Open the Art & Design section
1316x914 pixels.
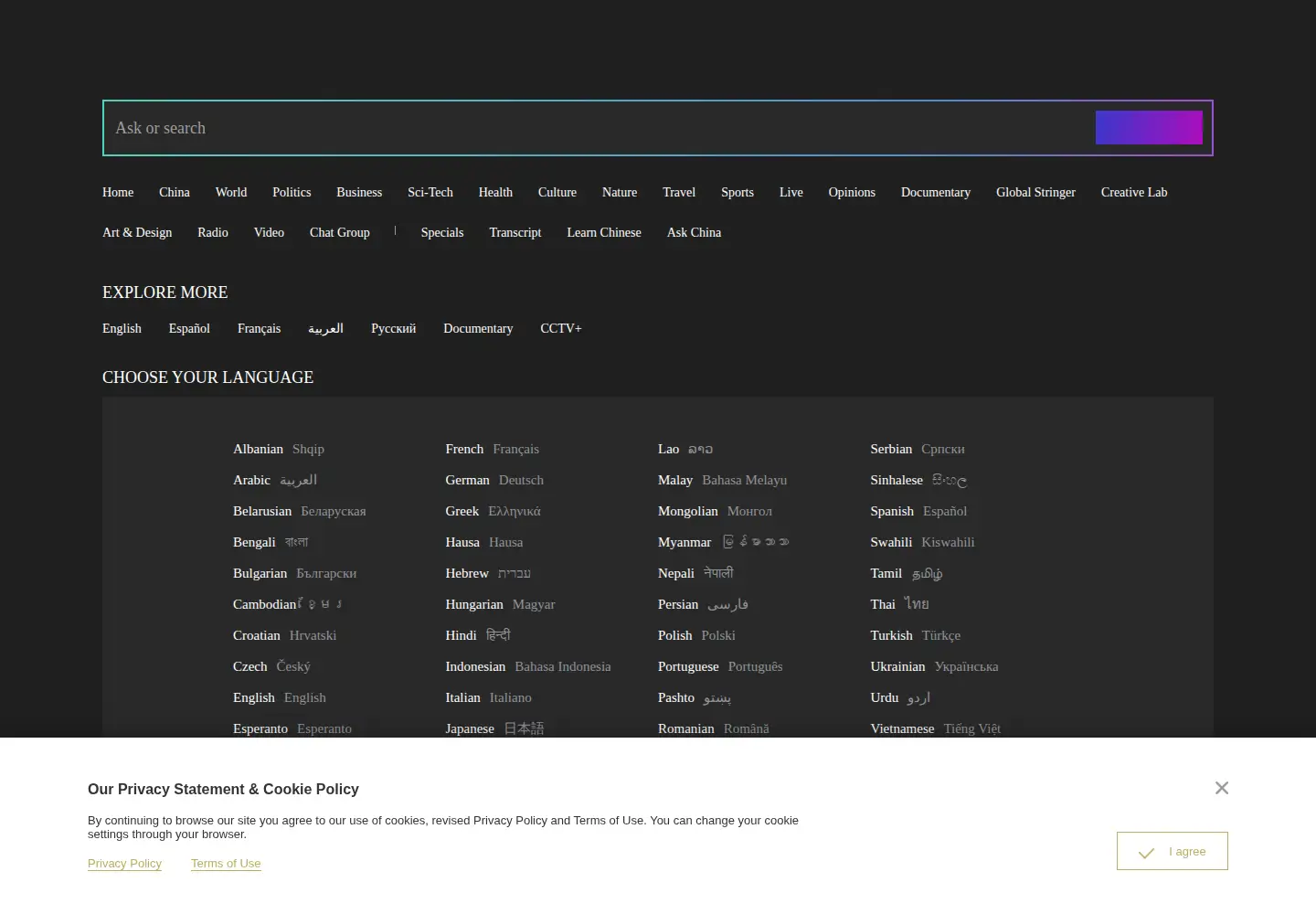click(x=137, y=232)
